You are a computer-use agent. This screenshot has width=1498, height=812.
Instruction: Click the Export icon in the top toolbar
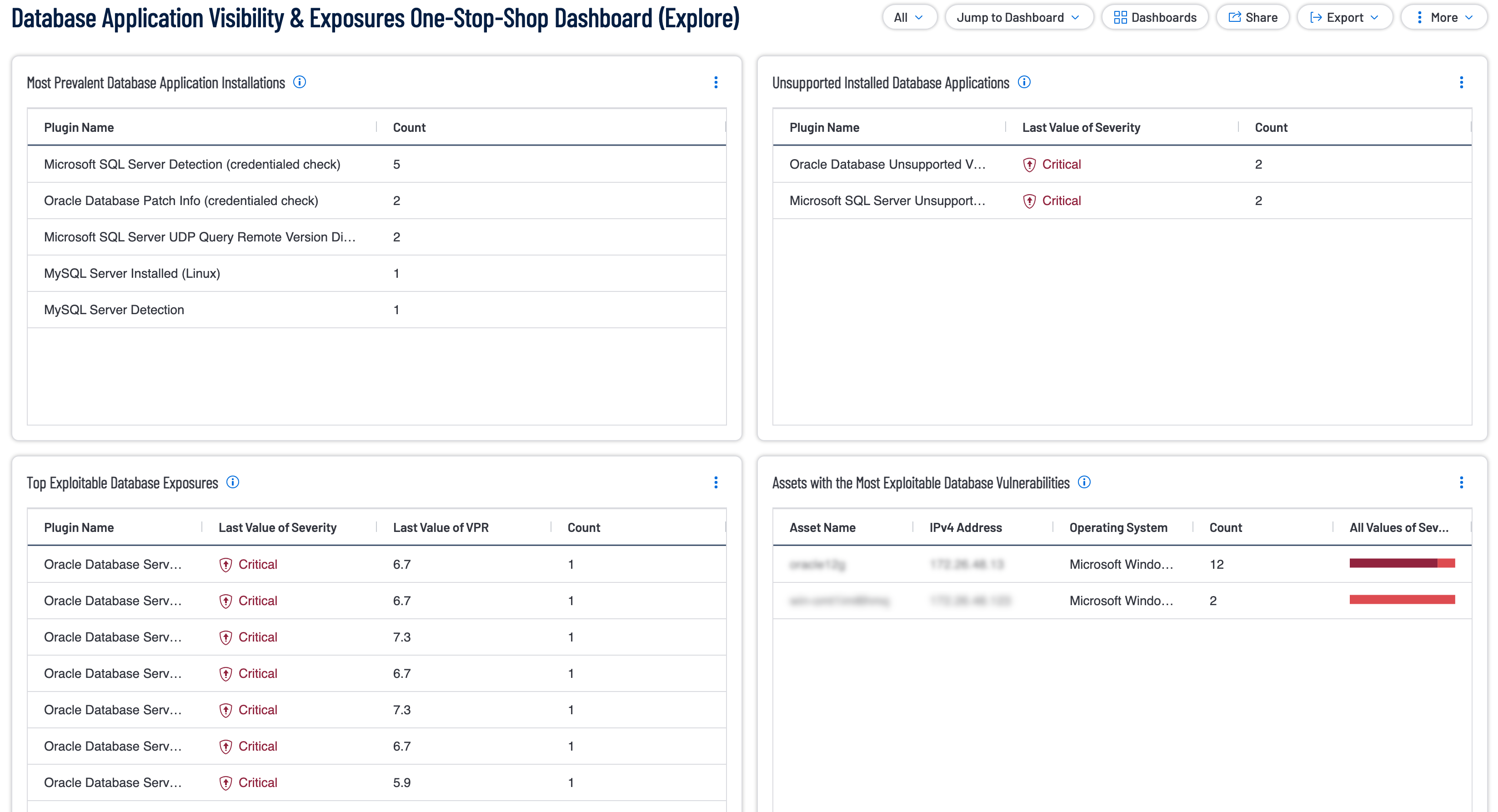(x=1317, y=17)
